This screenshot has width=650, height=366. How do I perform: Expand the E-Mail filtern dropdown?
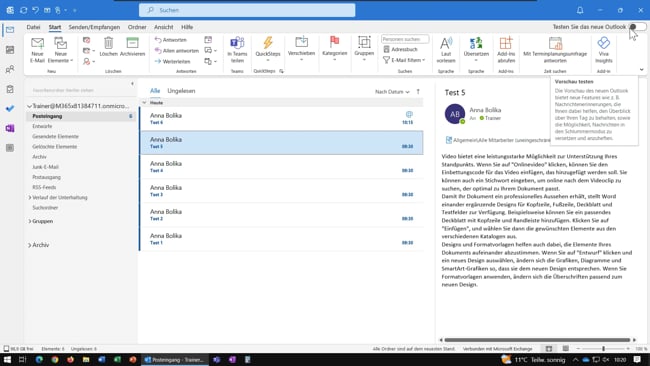(404, 60)
